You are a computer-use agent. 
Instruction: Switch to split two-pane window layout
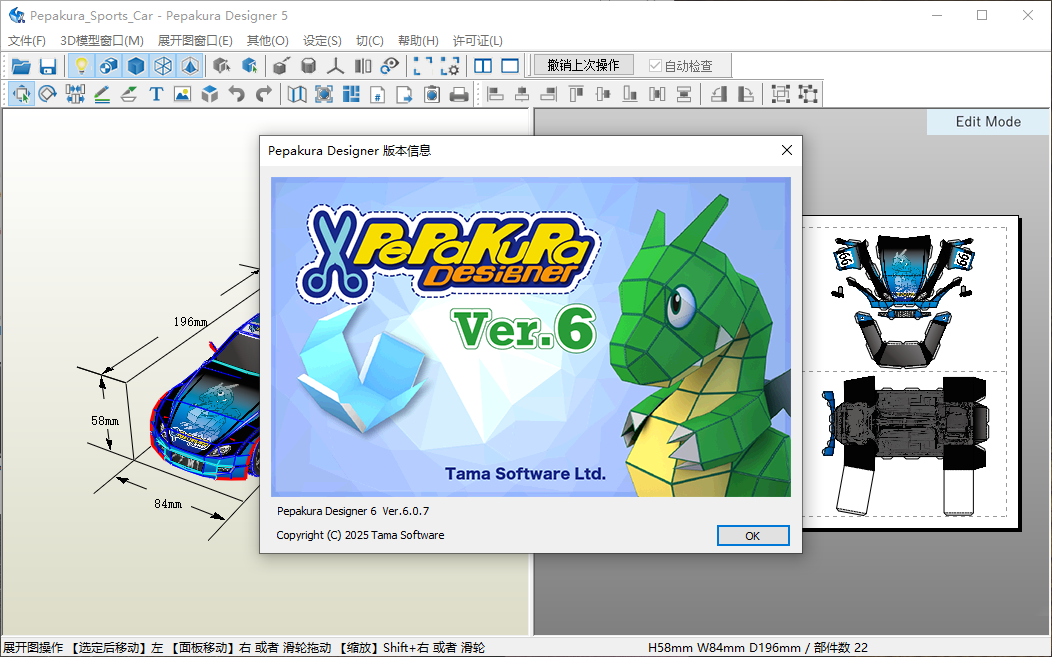click(483, 66)
